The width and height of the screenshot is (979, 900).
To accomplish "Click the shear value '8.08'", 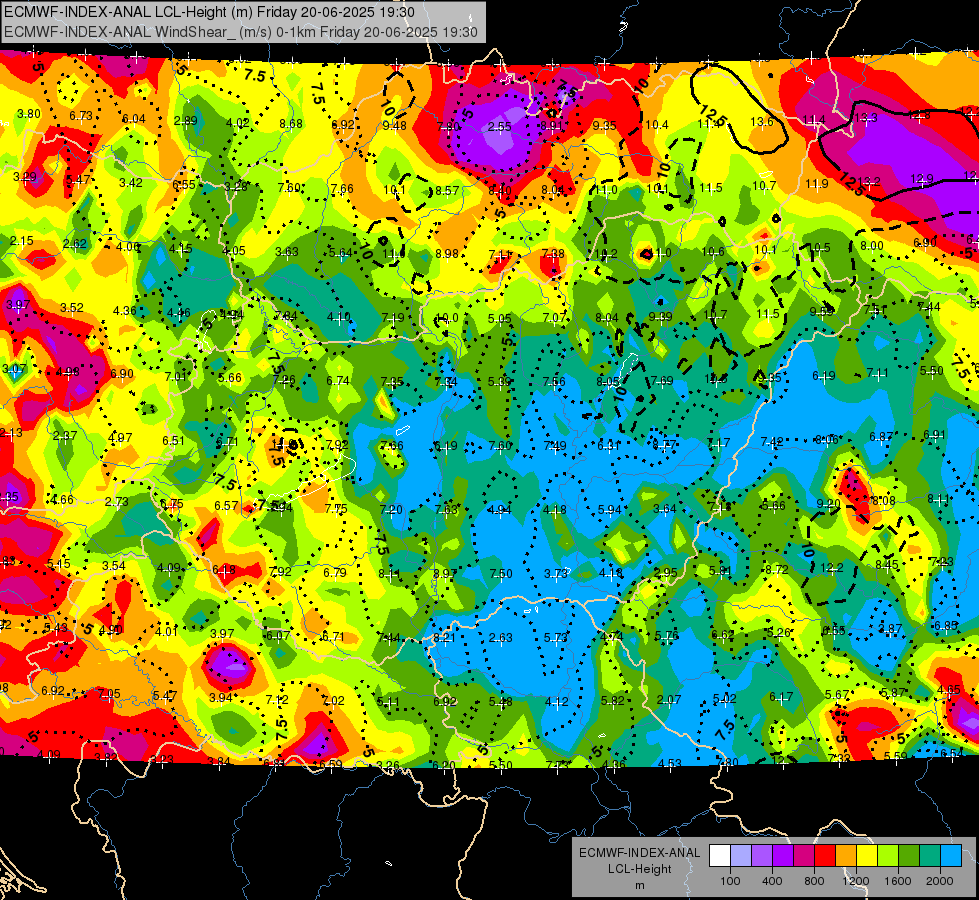I will (883, 501).
